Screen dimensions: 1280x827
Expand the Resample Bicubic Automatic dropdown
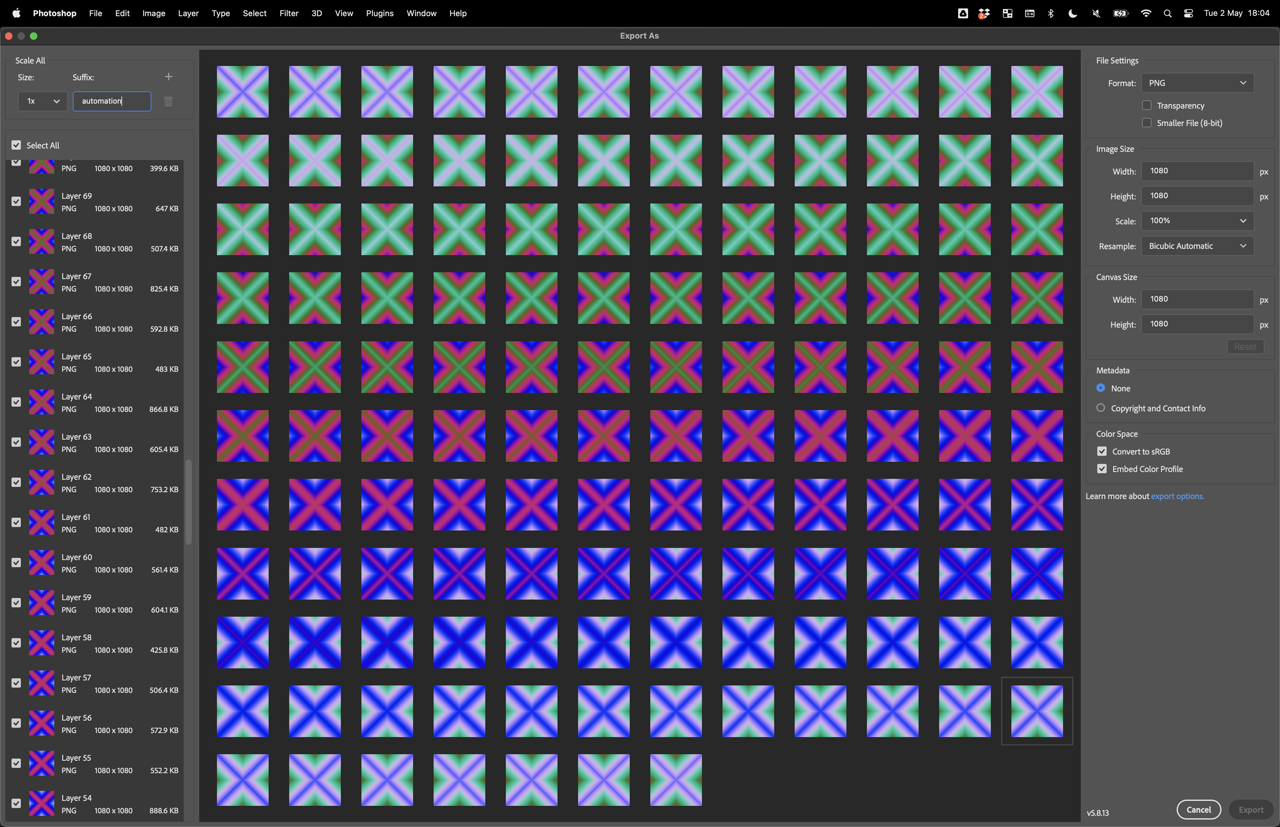click(x=1197, y=246)
